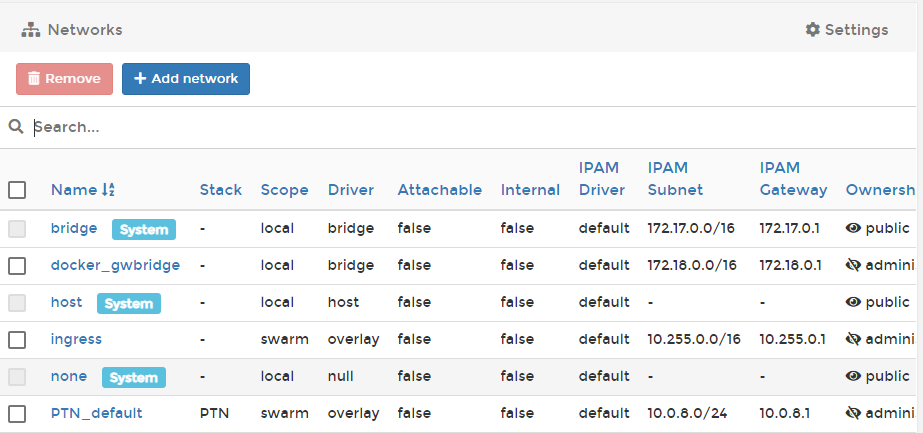923x433 pixels.
Task: Click the public eye icon for host
Action: pyautogui.click(x=853, y=302)
